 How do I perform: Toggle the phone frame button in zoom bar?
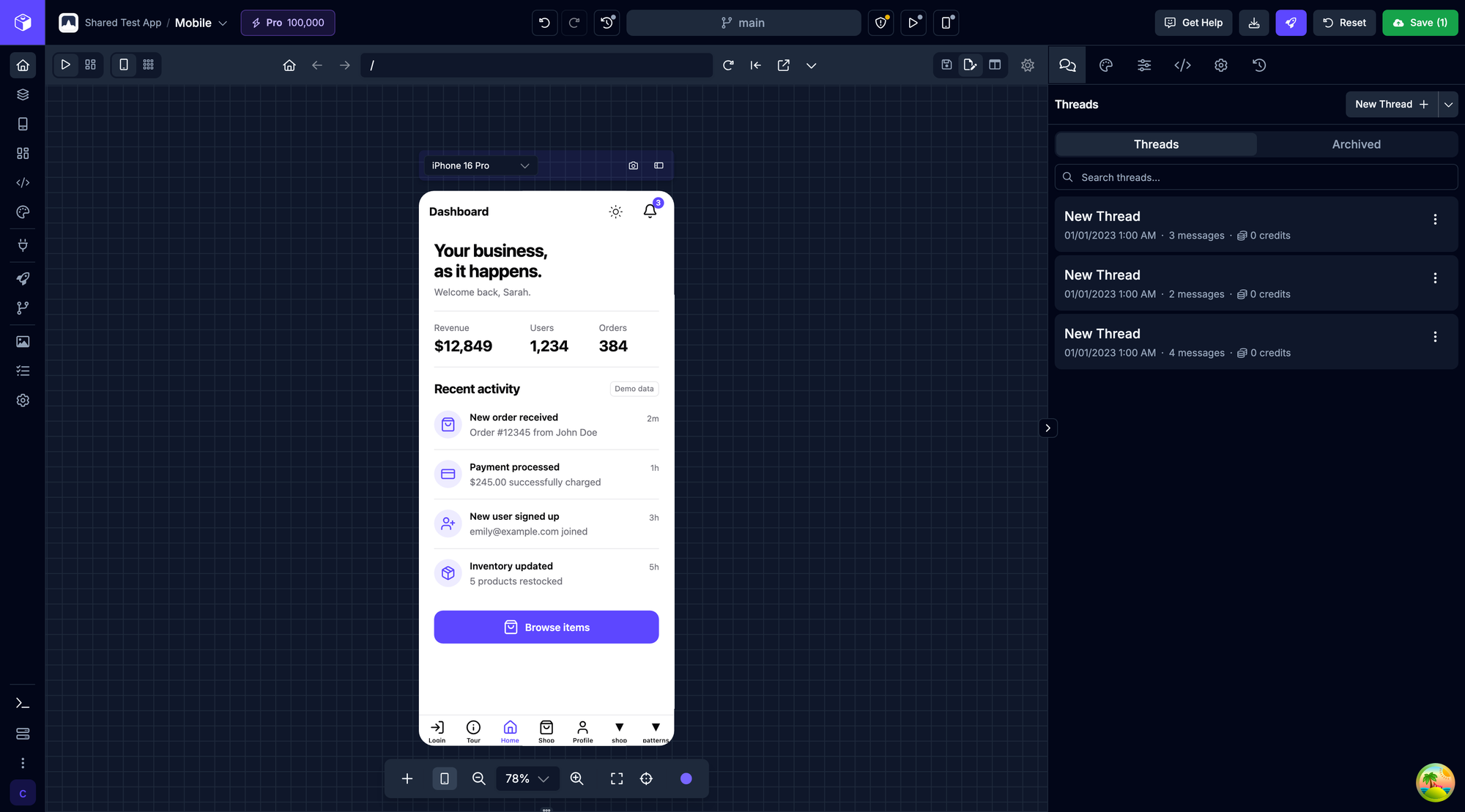coord(445,778)
